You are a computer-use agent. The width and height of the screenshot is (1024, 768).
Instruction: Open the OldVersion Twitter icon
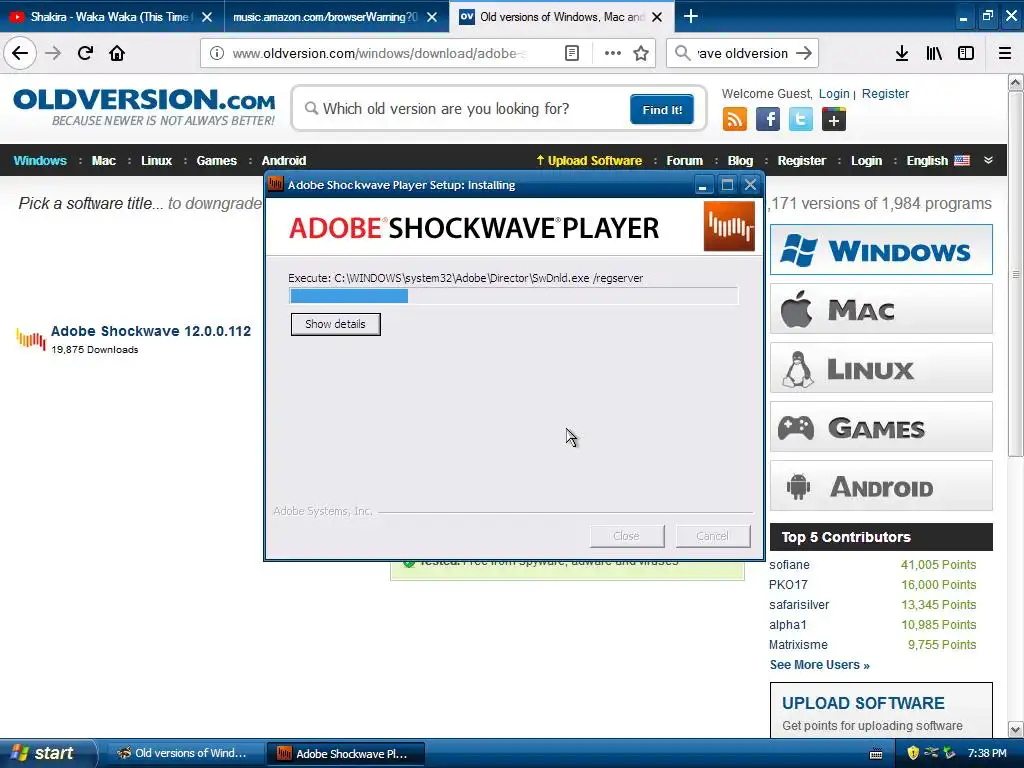point(801,120)
